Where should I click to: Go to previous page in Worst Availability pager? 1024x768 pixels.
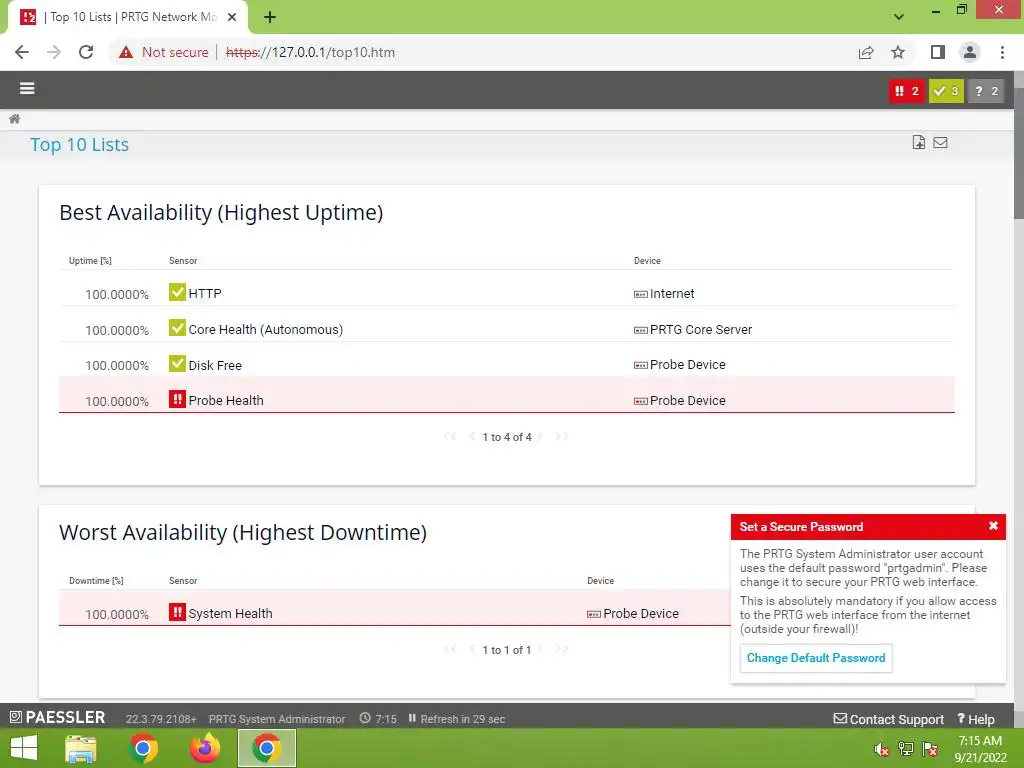[472, 649]
